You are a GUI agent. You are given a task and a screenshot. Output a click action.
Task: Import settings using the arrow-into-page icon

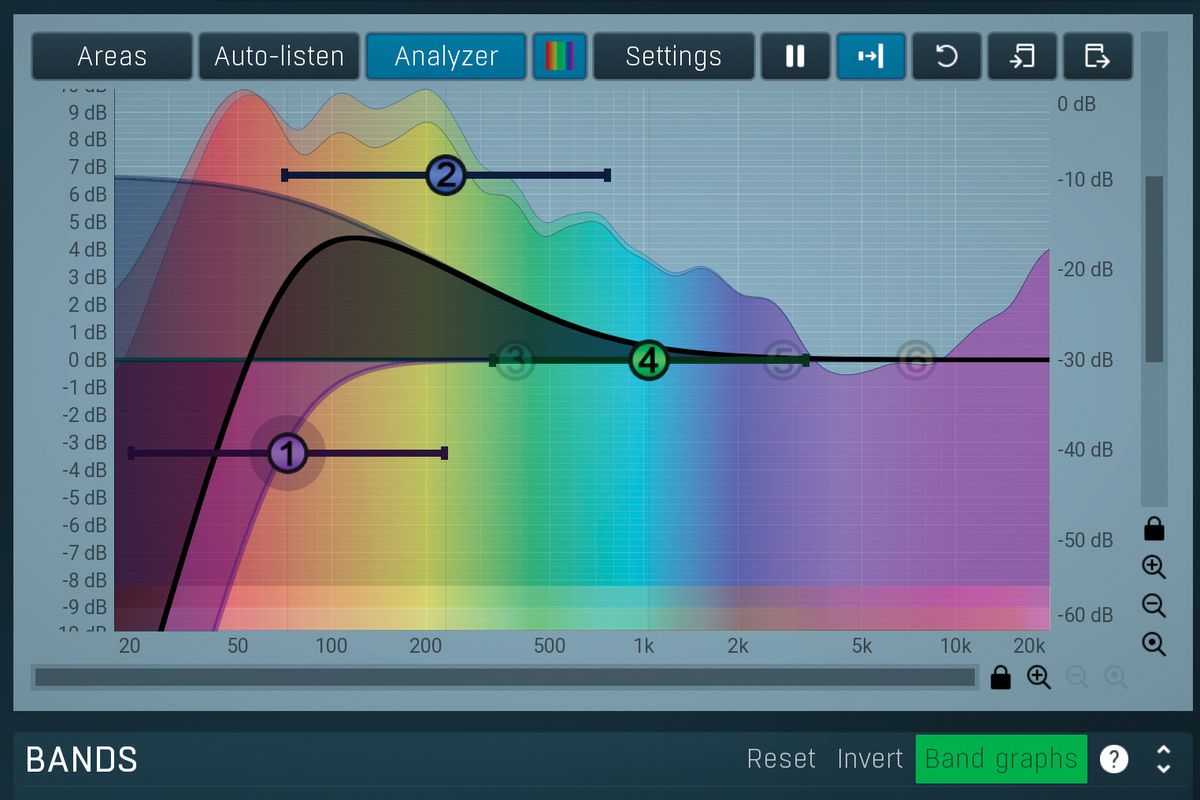click(1022, 57)
